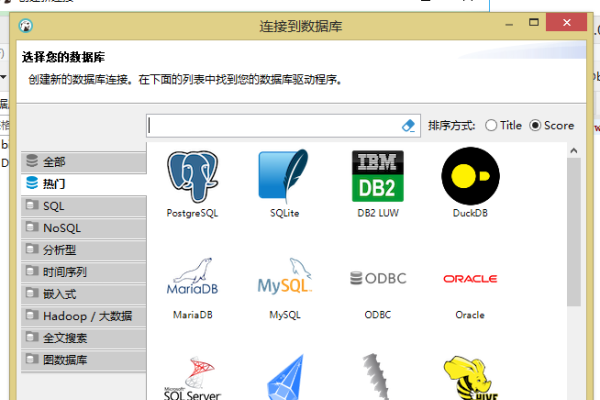This screenshot has width=600, height=400.
Task: Open the 全部 category
Action: pyautogui.click(x=84, y=162)
